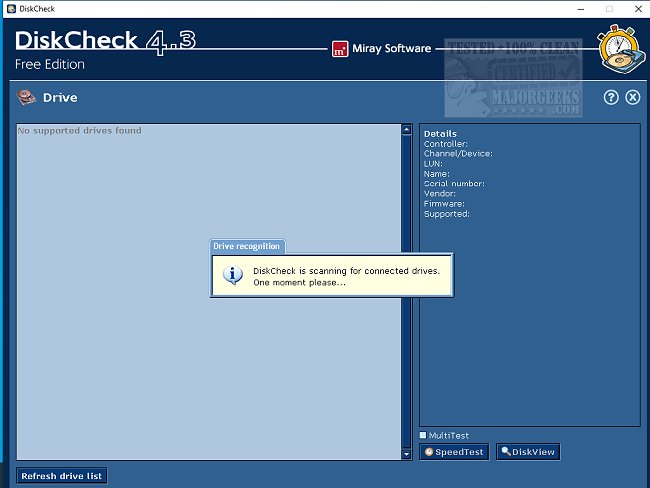Screen dimensions: 650x488
Task: Click the Name: detail label
Action: point(437,174)
